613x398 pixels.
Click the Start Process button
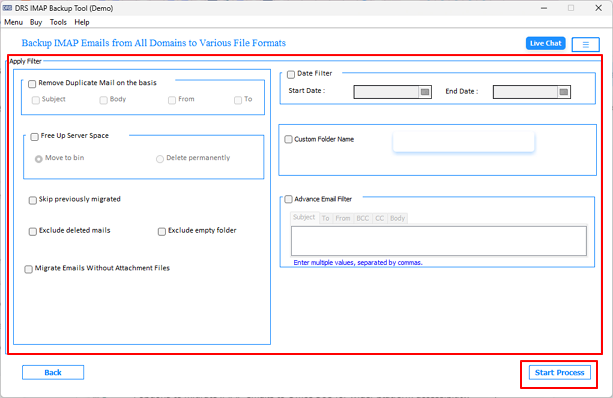[x=559, y=372]
